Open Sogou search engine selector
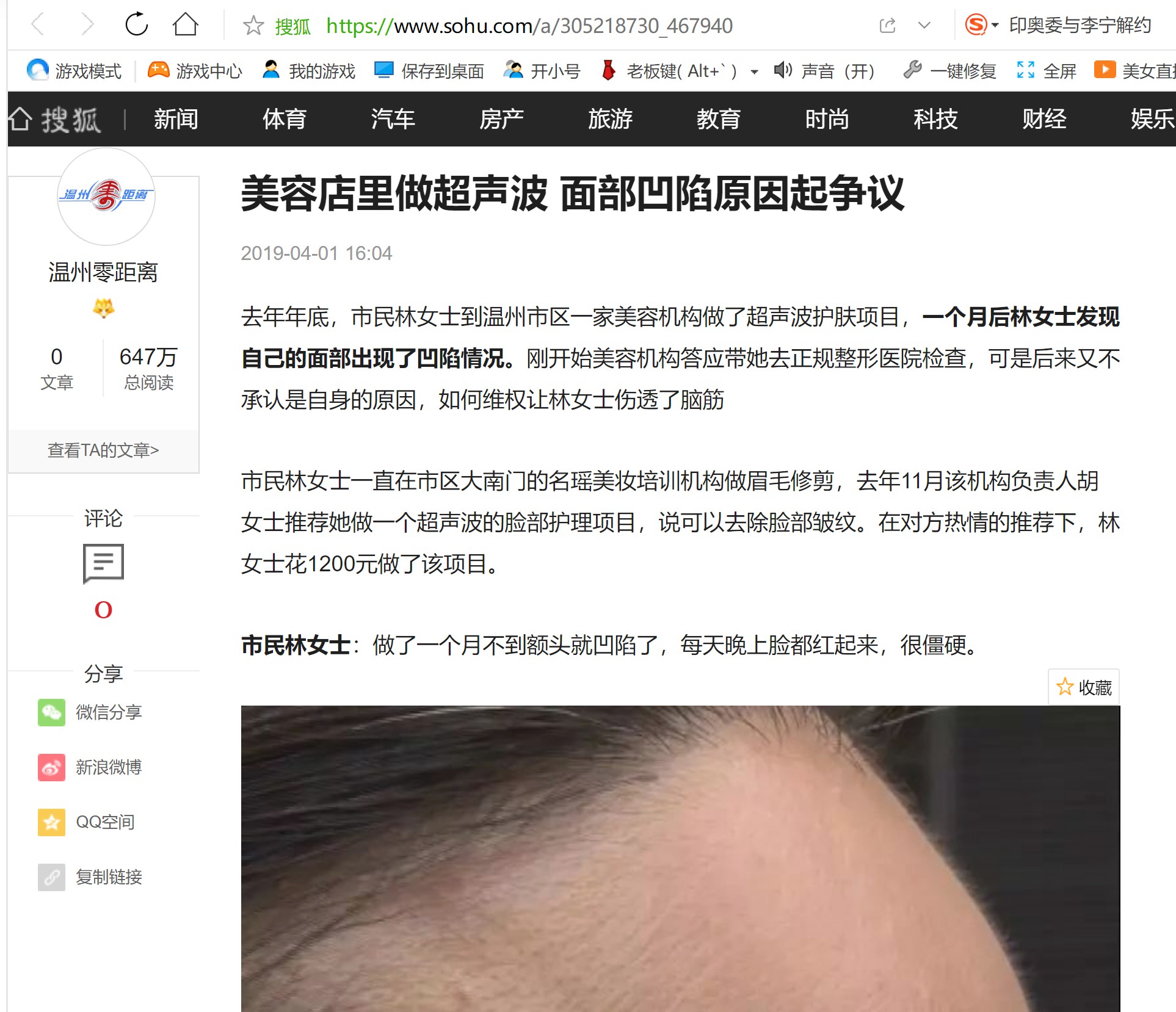This screenshot has height=1012, width=1176. (981, 25)
